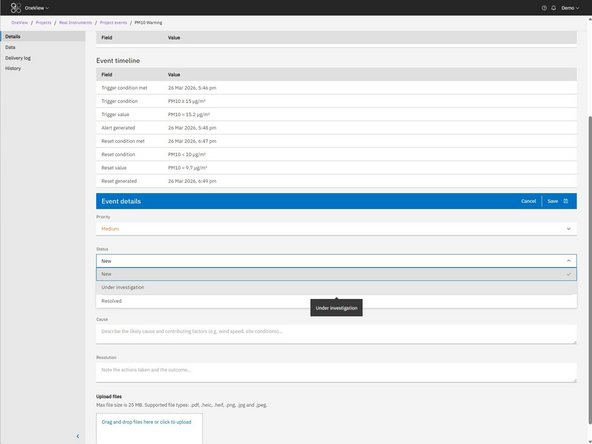This screenshot has width=592, height=444.
Task: Select Resolved status option
Action: pyautogui.click(x=336, y=301)
